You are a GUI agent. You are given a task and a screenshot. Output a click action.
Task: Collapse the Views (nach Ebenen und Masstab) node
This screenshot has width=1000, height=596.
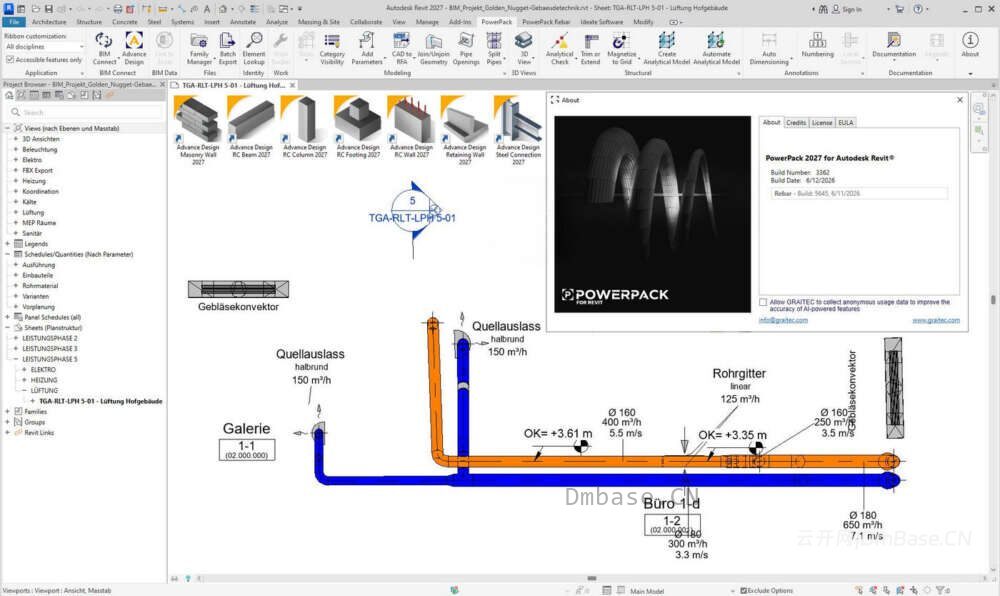point(7,128)
